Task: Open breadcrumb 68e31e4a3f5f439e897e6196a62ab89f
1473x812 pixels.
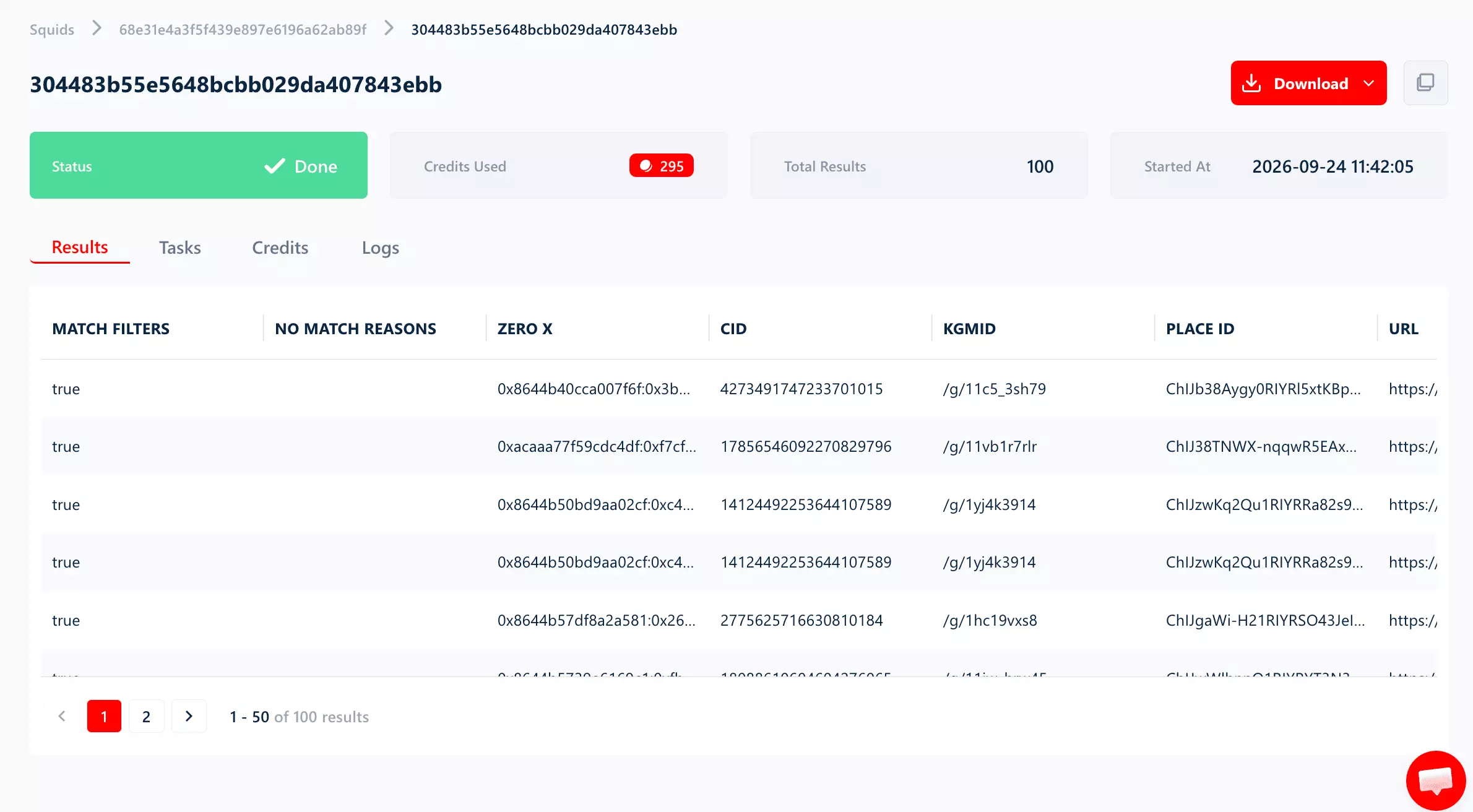Action: (x=243, y=30)
